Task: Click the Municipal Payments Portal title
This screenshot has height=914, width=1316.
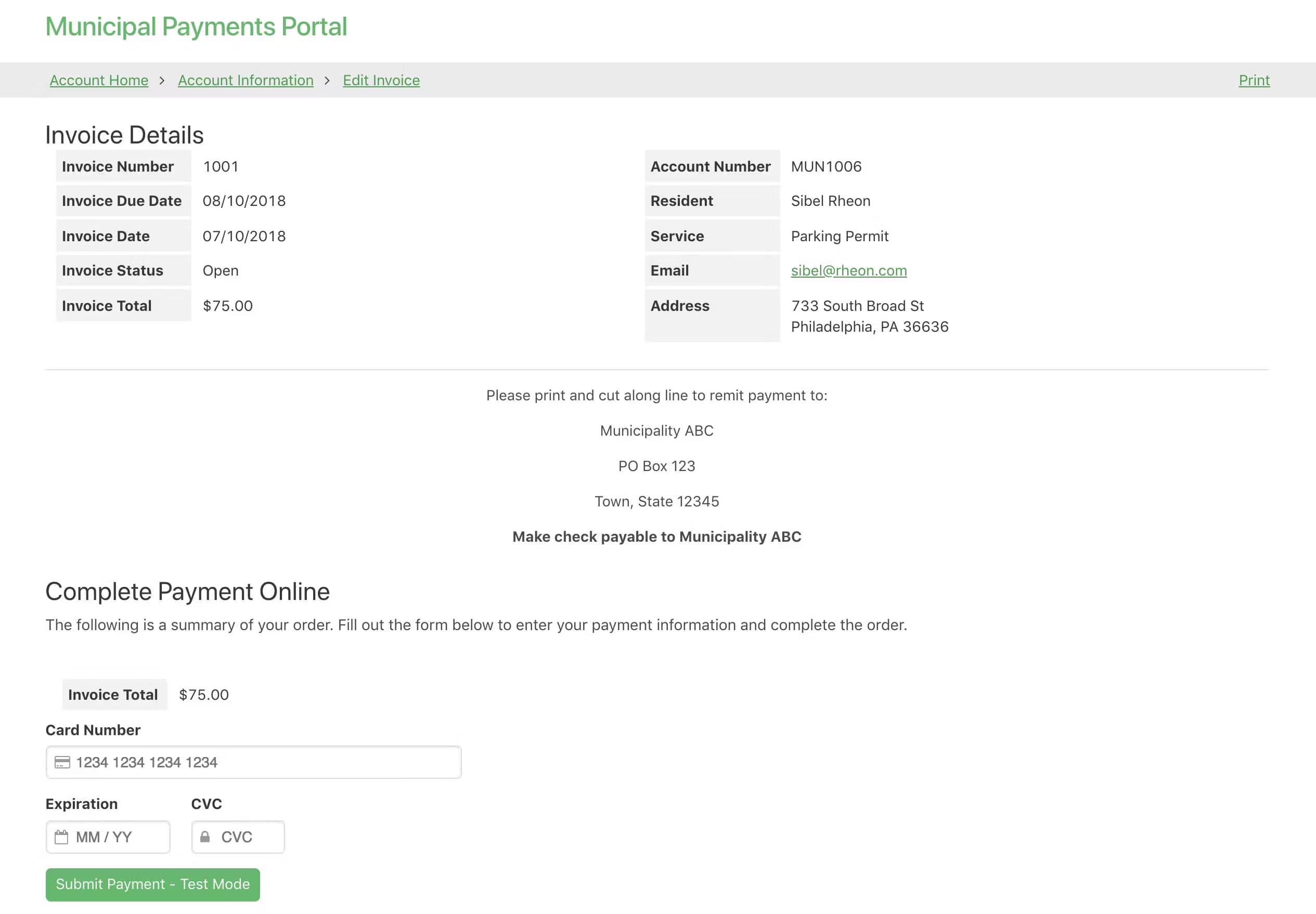Action: [196, 27]
